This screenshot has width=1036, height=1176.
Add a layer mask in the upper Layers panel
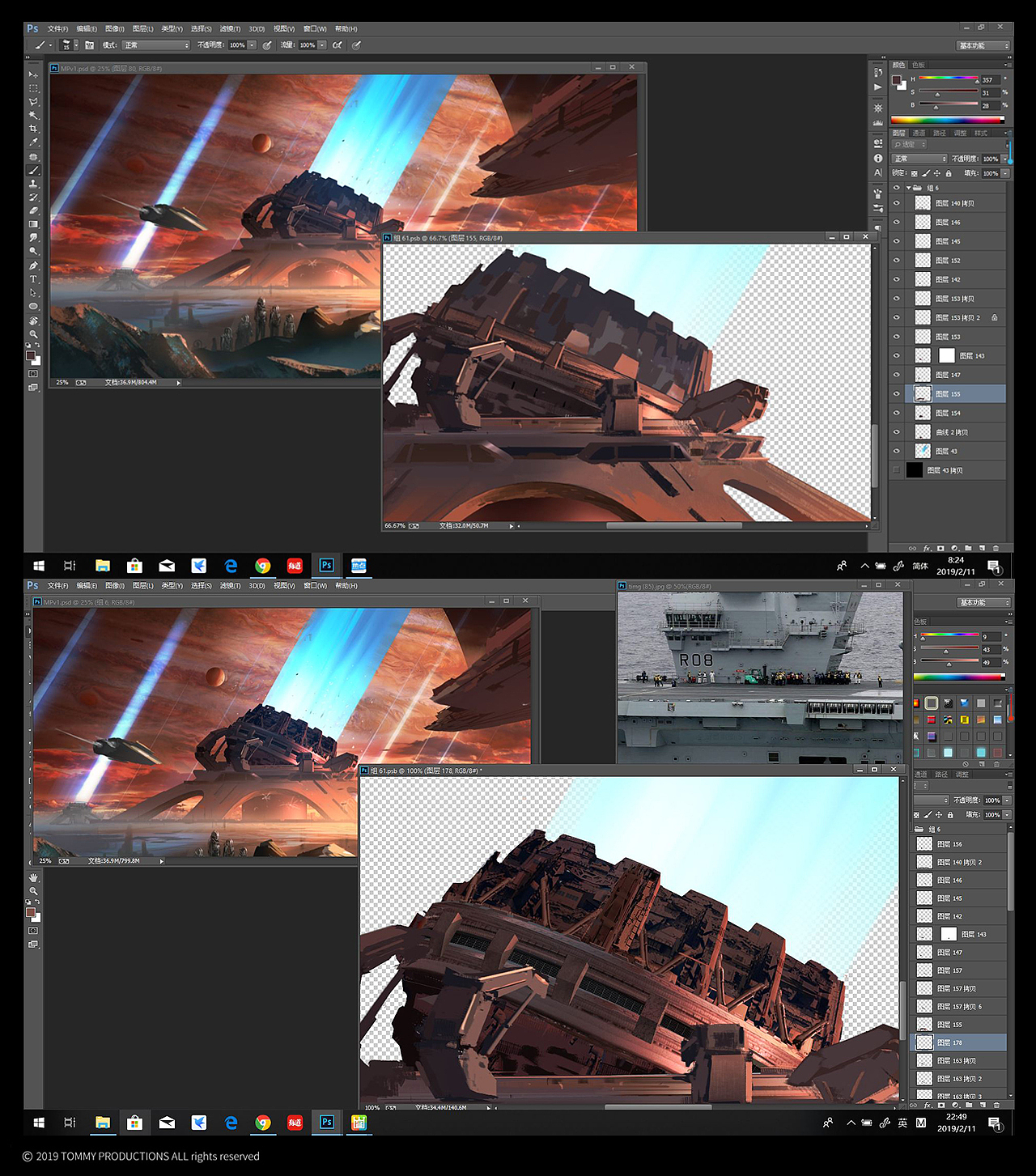pyautogui.click(x=940, y=548)
